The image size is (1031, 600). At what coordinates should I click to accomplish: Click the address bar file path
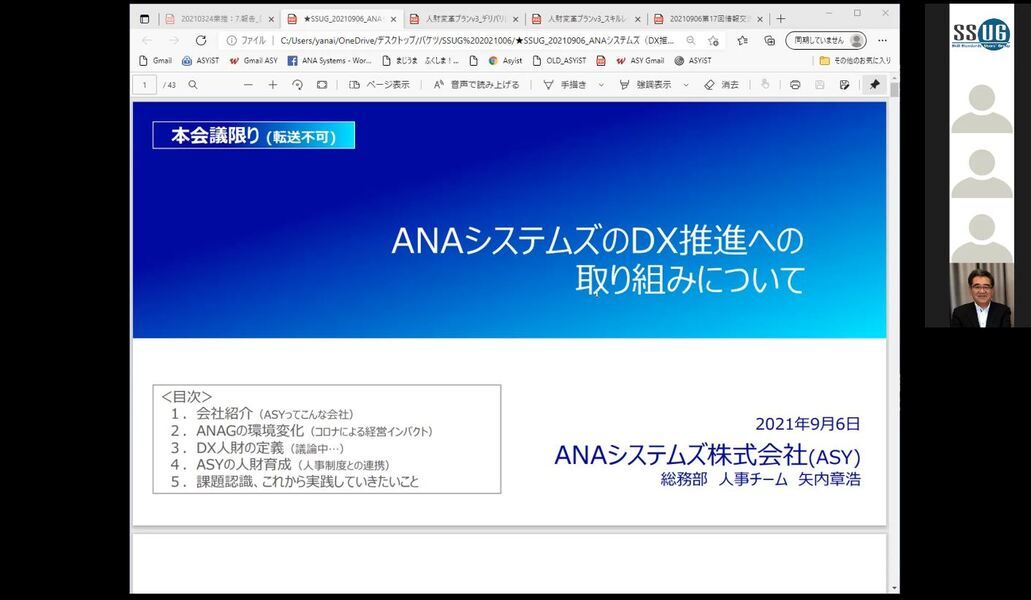477,40
